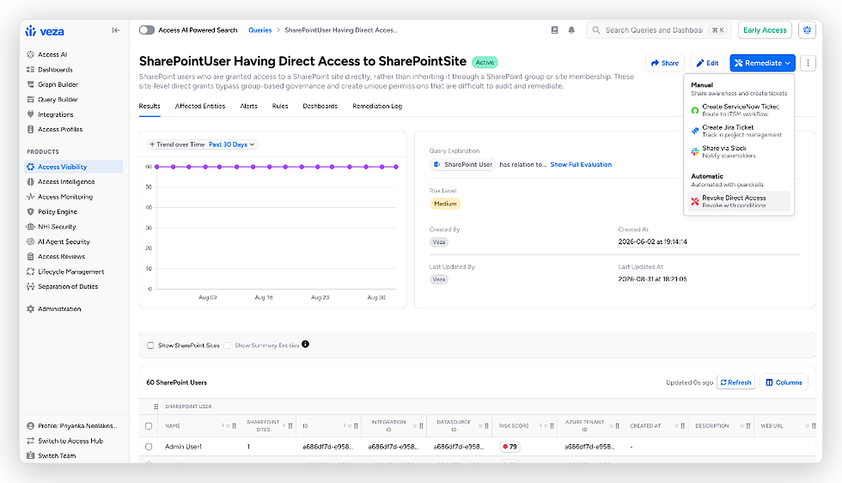This screenshot has height=483, width=842.
Task: Choose Create ServiceNow Ticket
Action: pos(739,110)
